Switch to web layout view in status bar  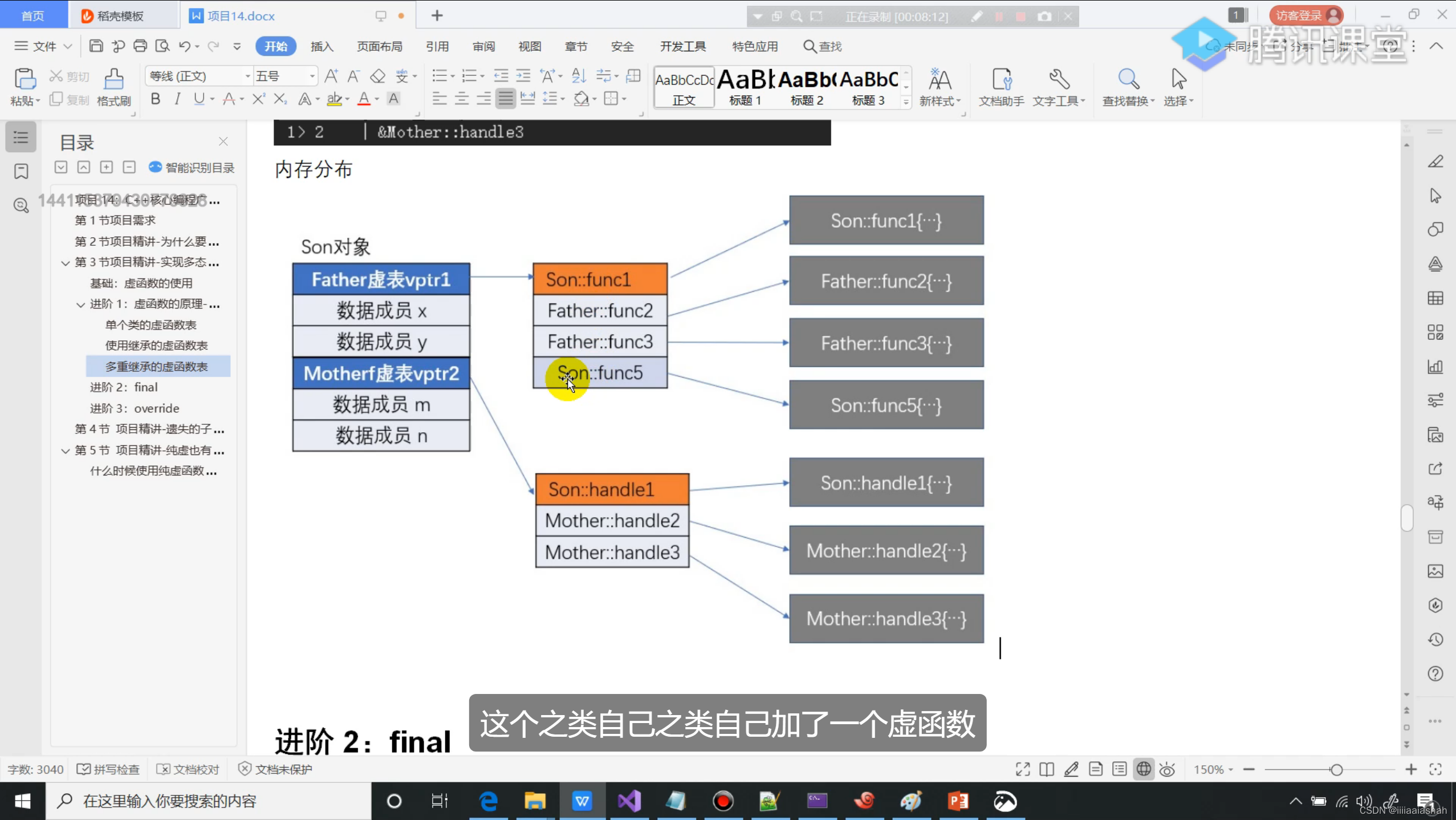click(x=1143, y=769)
